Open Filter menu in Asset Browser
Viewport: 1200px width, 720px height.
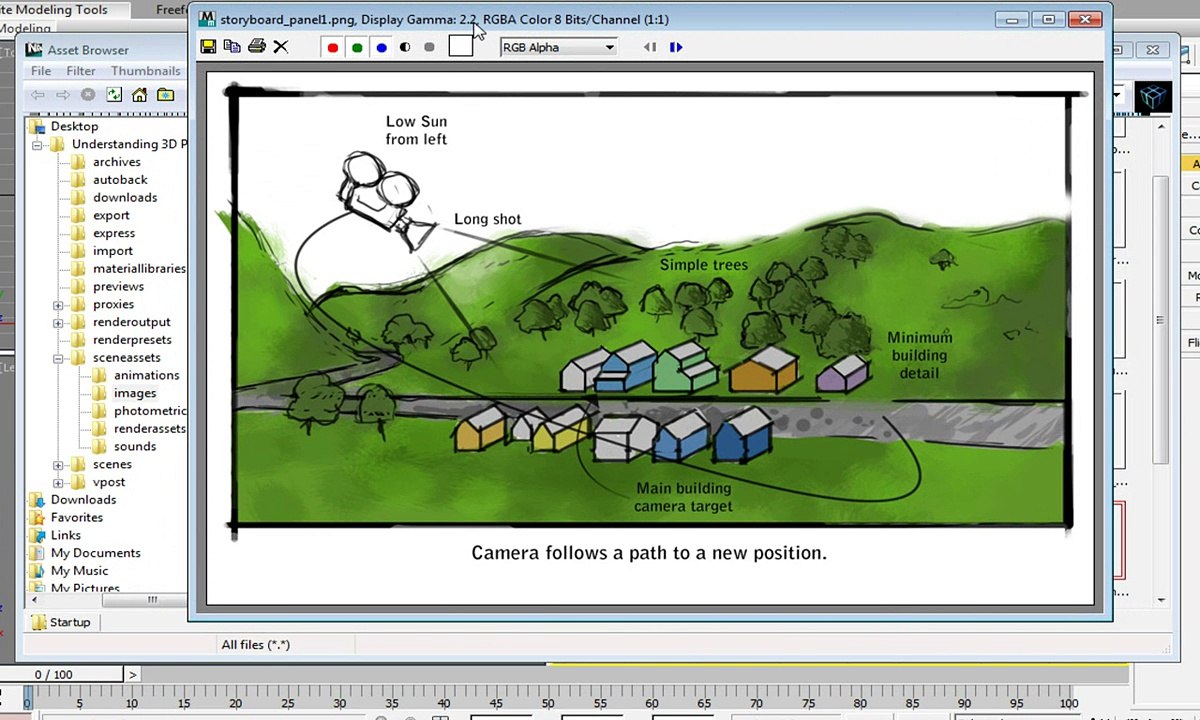pos(81,71)
